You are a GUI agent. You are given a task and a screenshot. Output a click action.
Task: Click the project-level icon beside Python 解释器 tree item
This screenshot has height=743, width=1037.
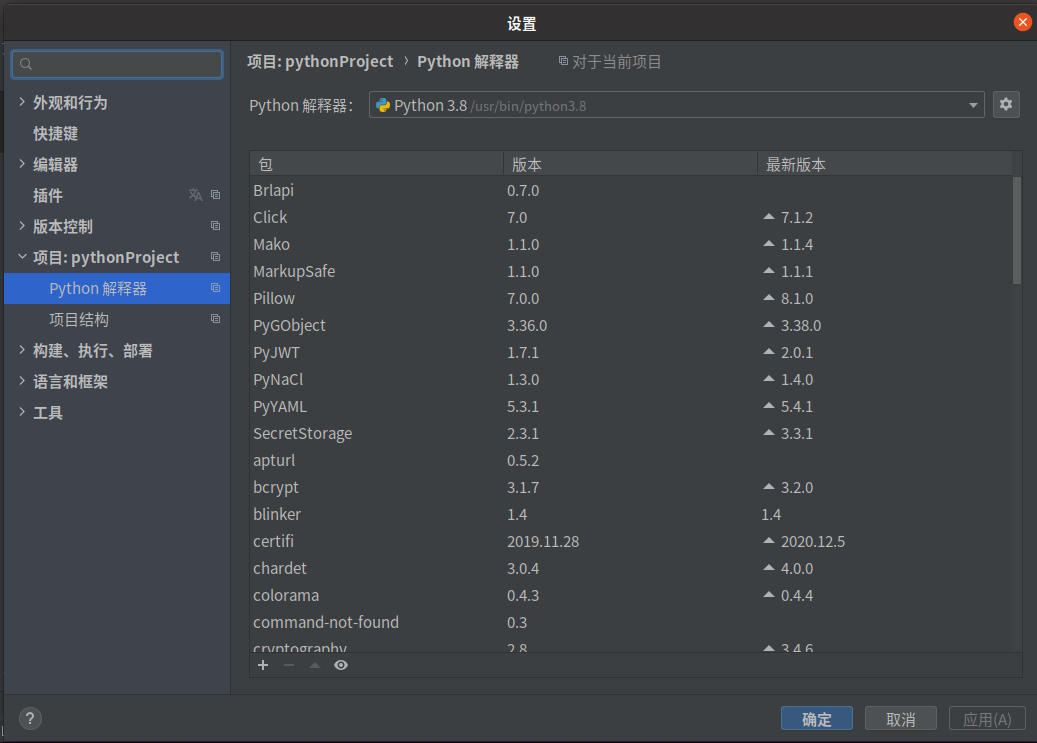pos(215,288)
